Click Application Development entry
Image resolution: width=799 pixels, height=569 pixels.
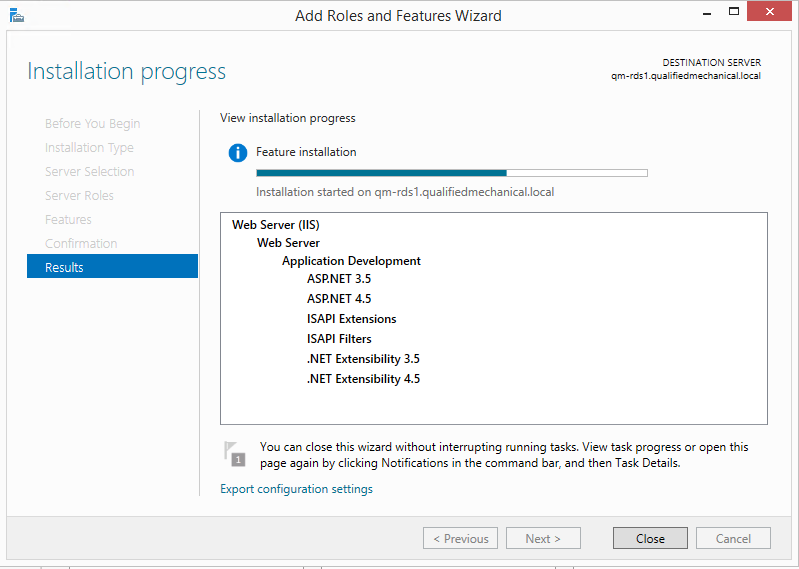coord(351,261)
